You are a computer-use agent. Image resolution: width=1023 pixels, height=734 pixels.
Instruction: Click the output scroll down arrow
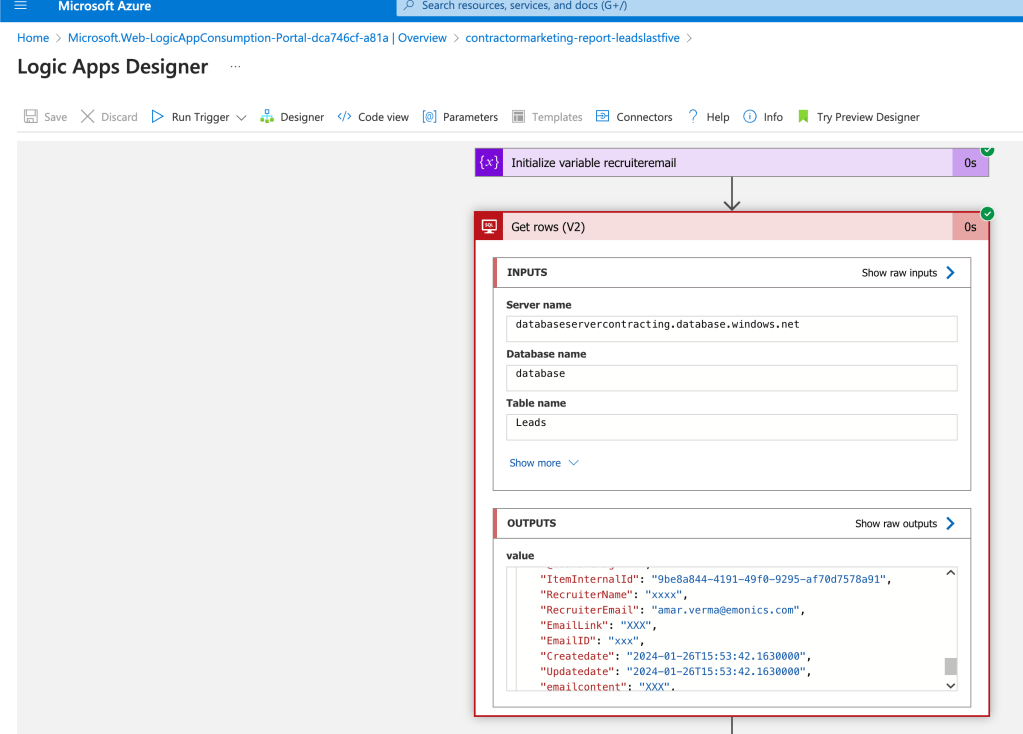[951, 685]
